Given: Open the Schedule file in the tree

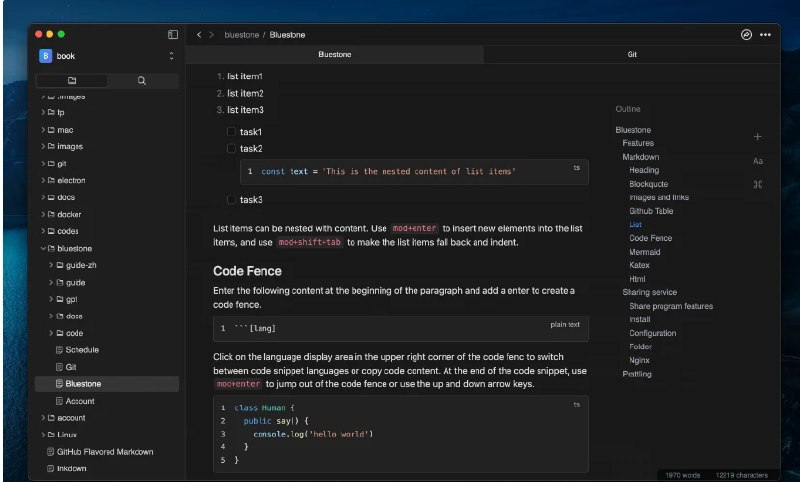Looking at the screenshot, I should pyautogui.click(x=82, y=350).
